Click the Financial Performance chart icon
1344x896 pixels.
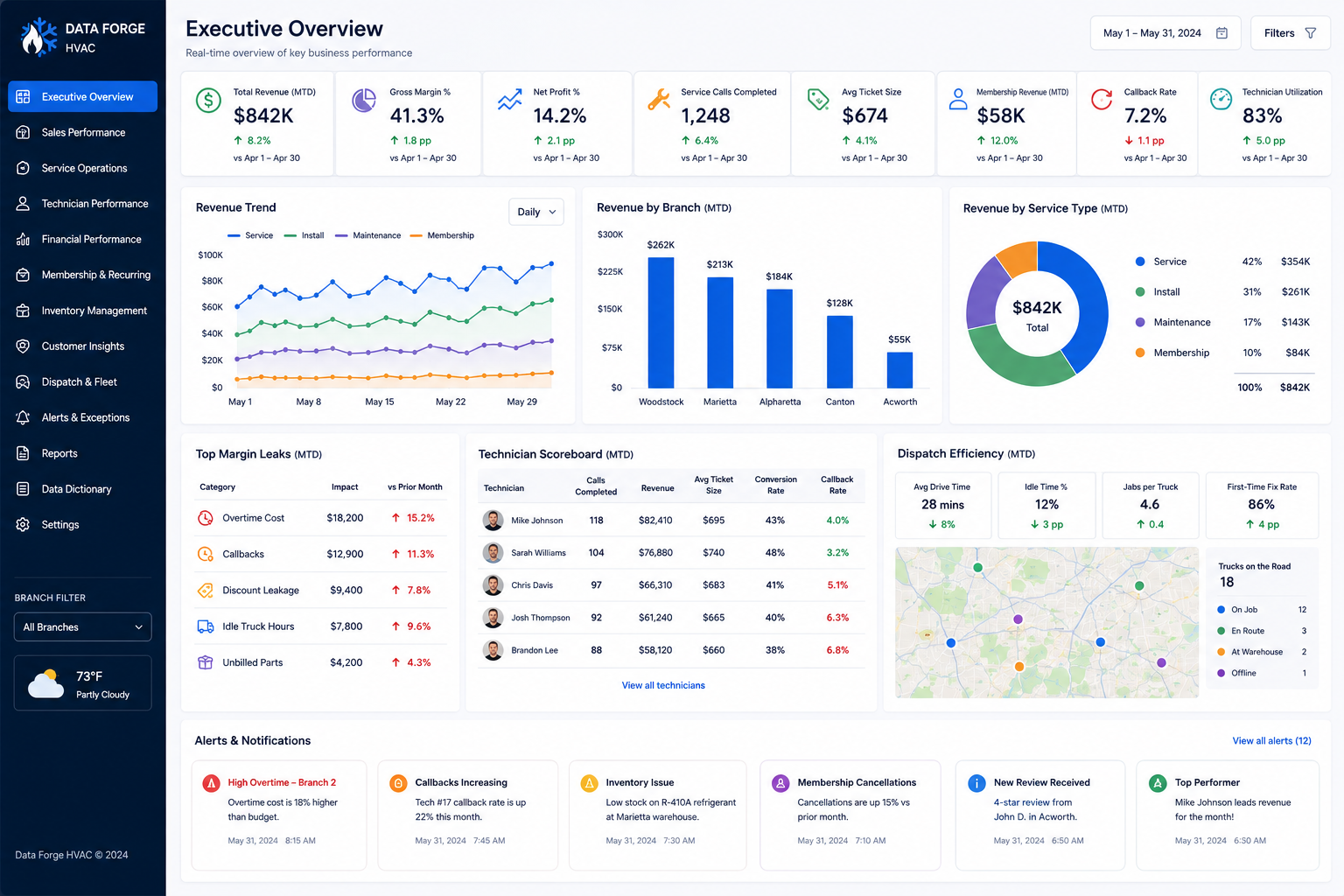point(24,239)
